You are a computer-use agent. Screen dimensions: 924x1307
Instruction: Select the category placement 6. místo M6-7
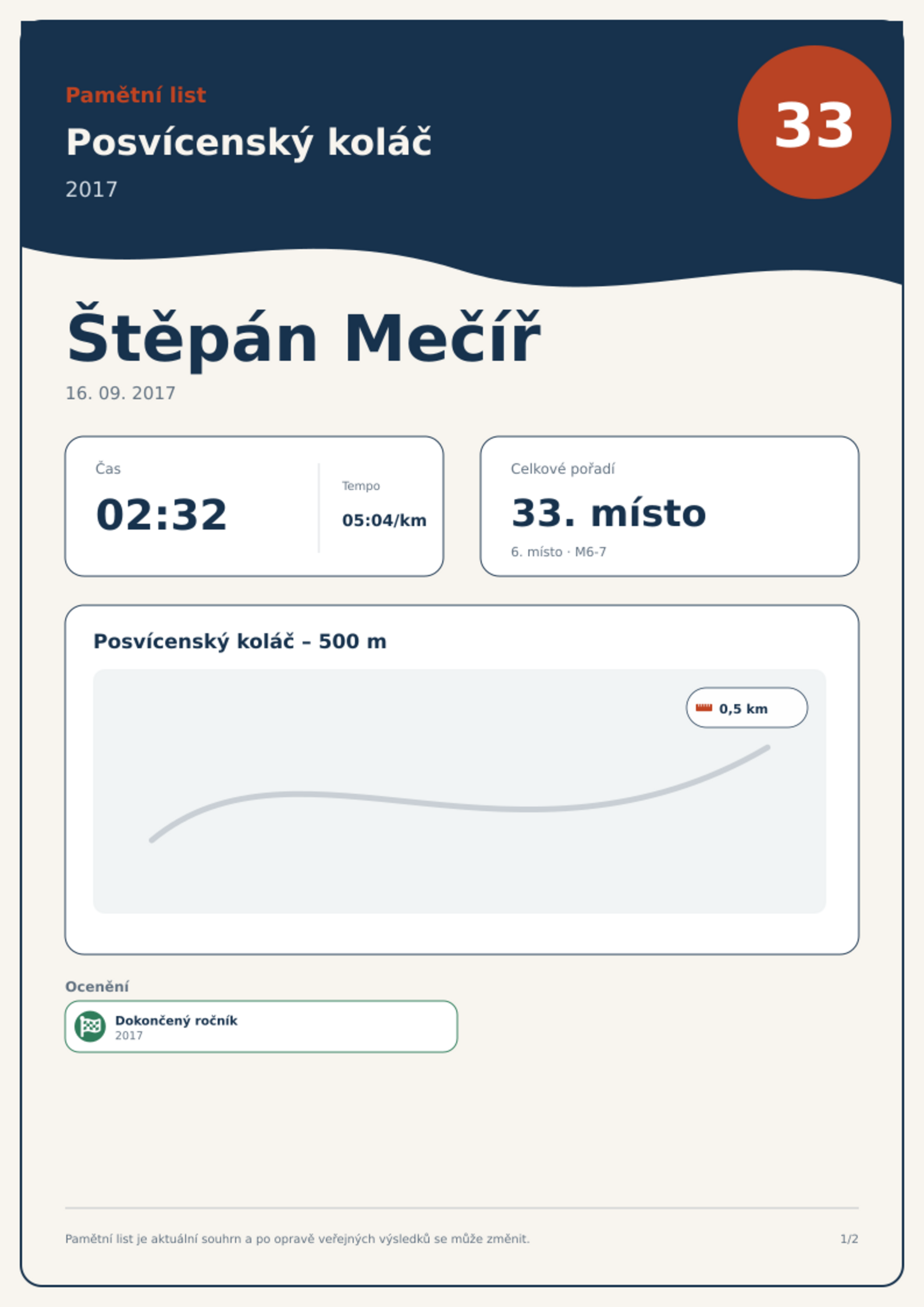tap(559, 552)
